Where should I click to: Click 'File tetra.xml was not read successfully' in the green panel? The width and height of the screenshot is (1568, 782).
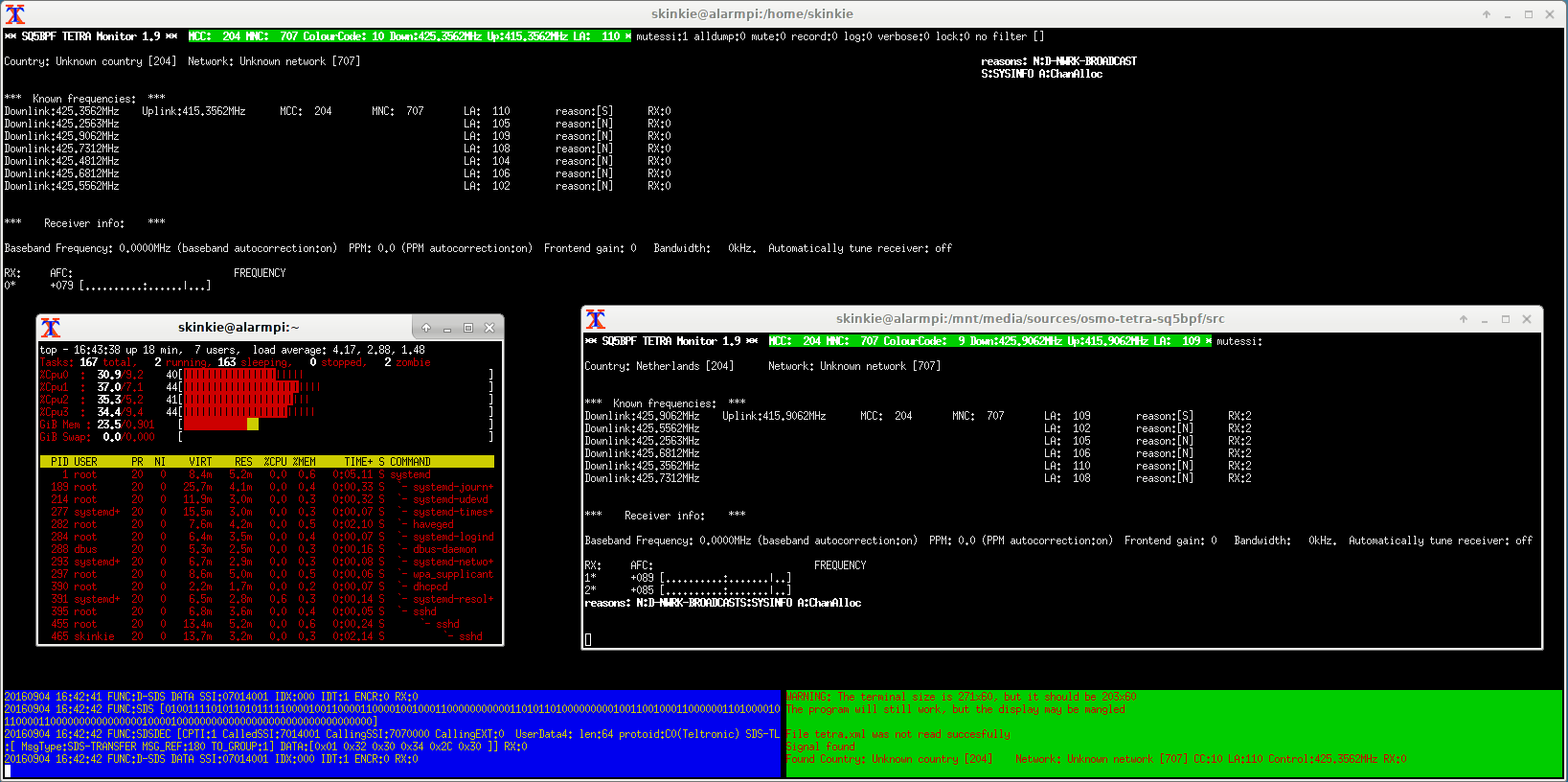[x=898, y=734]
